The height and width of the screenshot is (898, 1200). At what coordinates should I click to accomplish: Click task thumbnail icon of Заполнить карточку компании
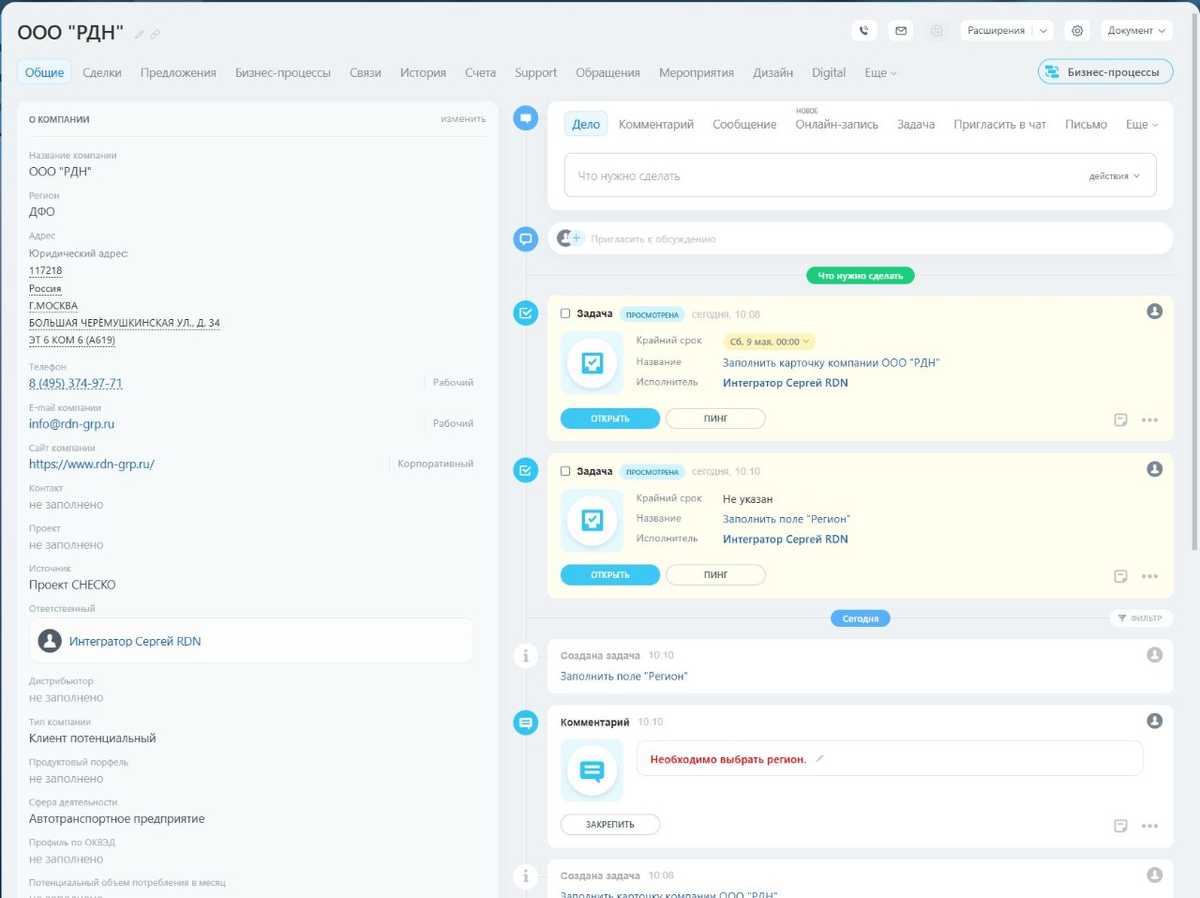592,363
